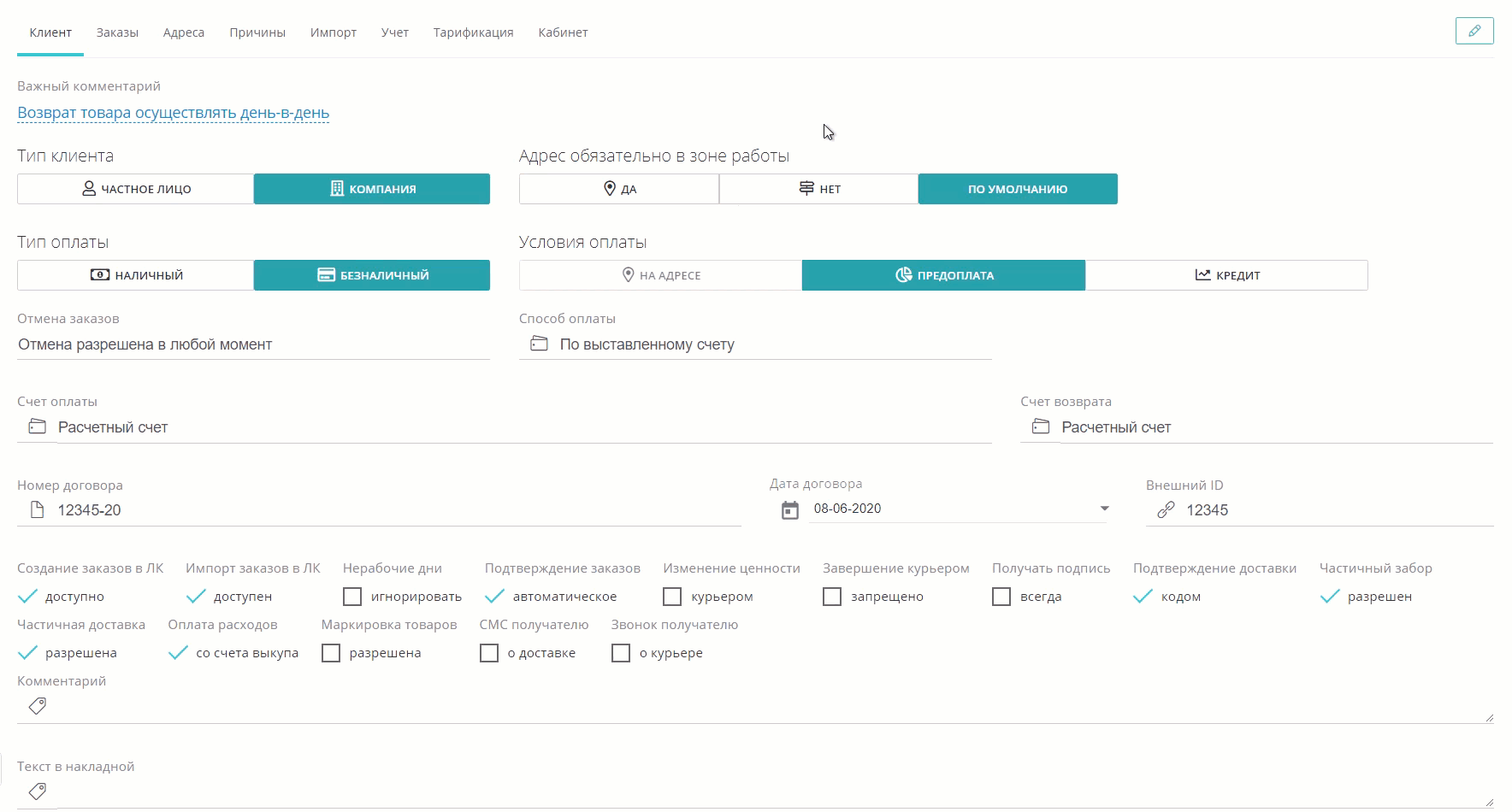The height and width of the screenshot is (812, 1512).
Task: Open the Заказы tab
Action: pos(117,32)
